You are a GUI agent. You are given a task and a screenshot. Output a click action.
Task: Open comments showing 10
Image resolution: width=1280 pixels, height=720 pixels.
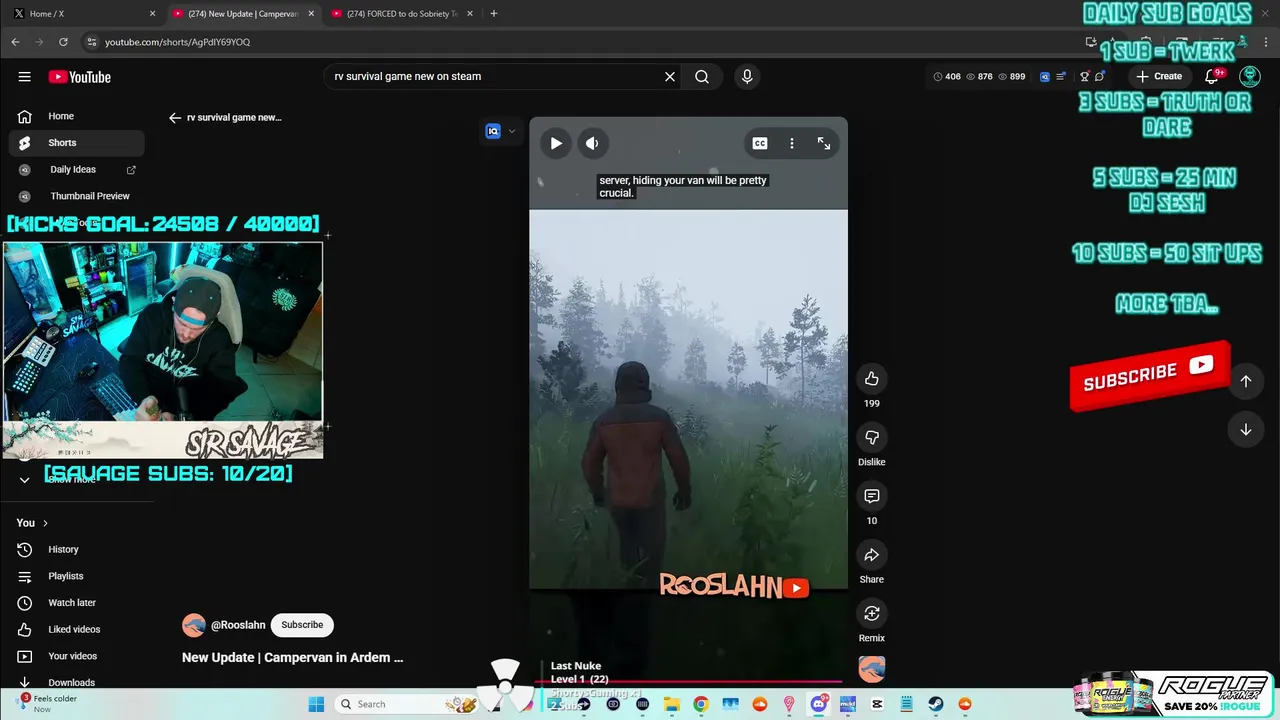click(x=871, y=496)
